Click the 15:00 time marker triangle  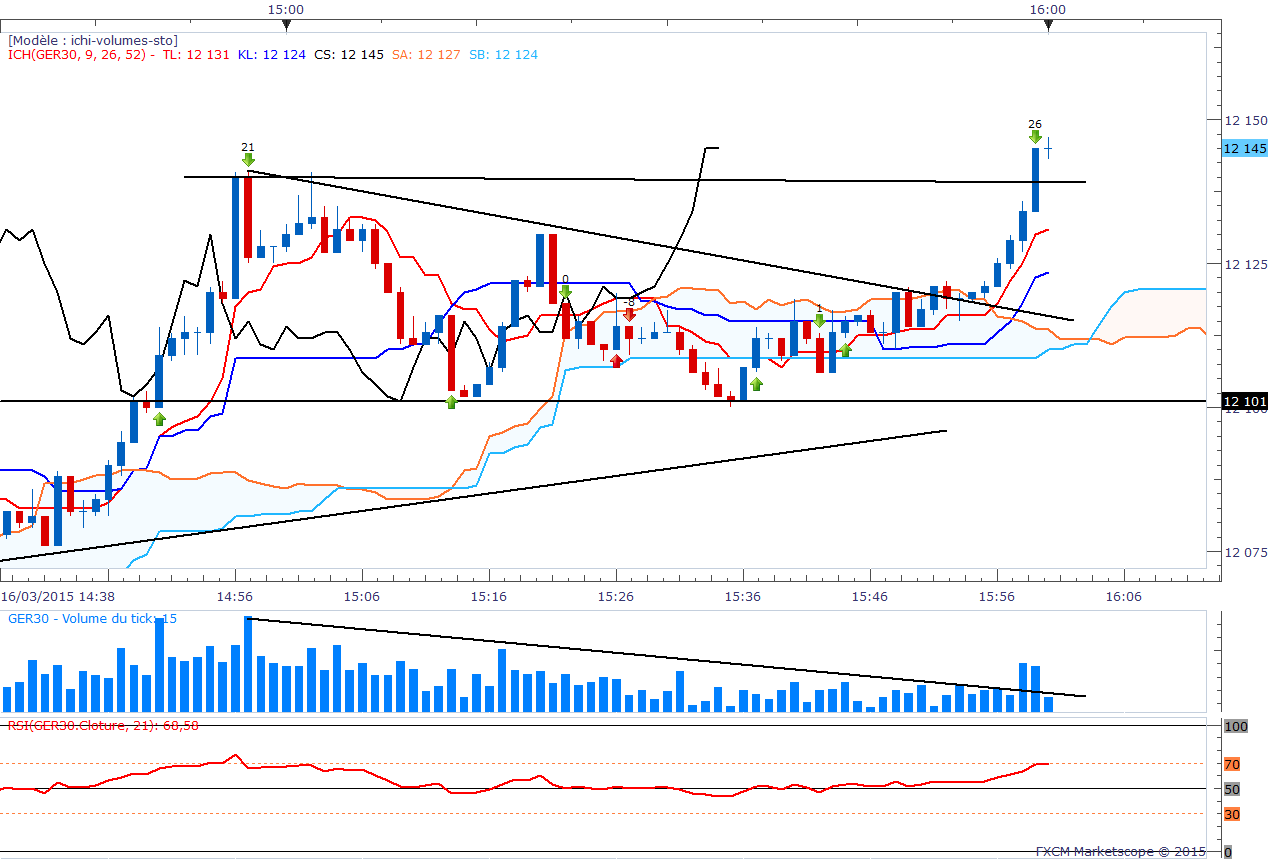tap(286, 25)
